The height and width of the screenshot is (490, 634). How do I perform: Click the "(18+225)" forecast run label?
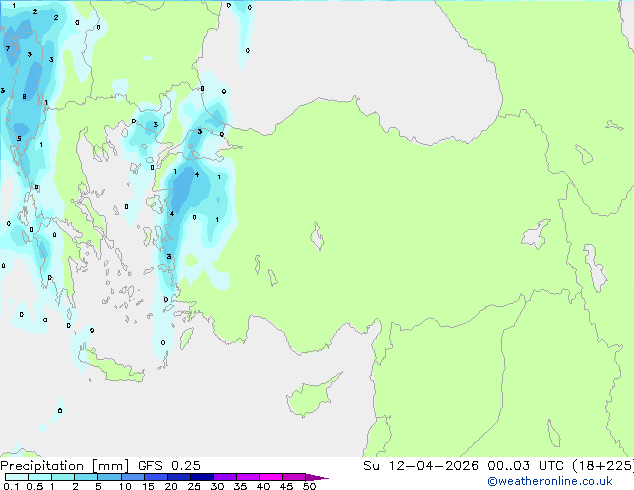point(603,466)
